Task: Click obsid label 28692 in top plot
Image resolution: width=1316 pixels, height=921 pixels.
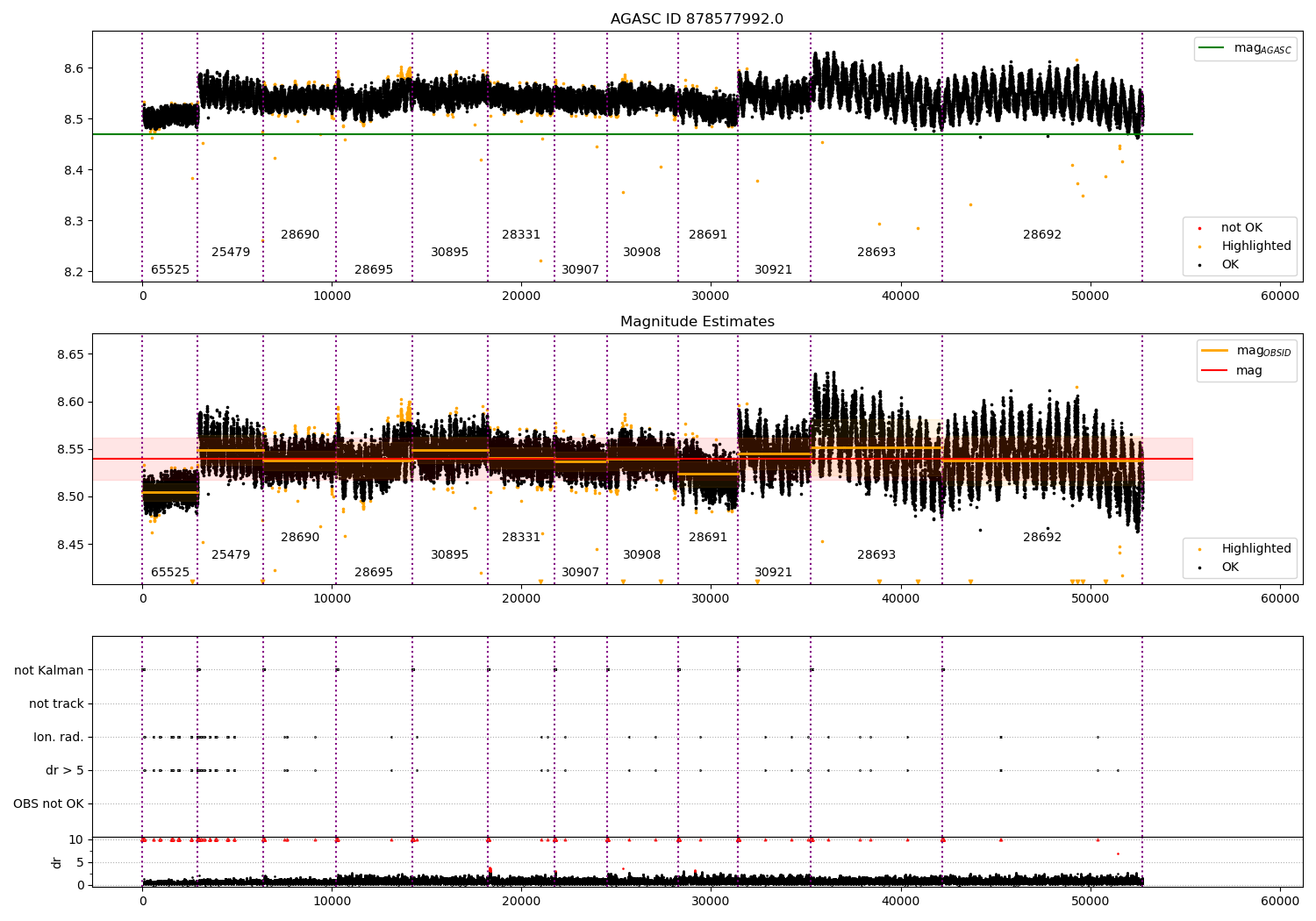Action: [x=1042, y=235]
